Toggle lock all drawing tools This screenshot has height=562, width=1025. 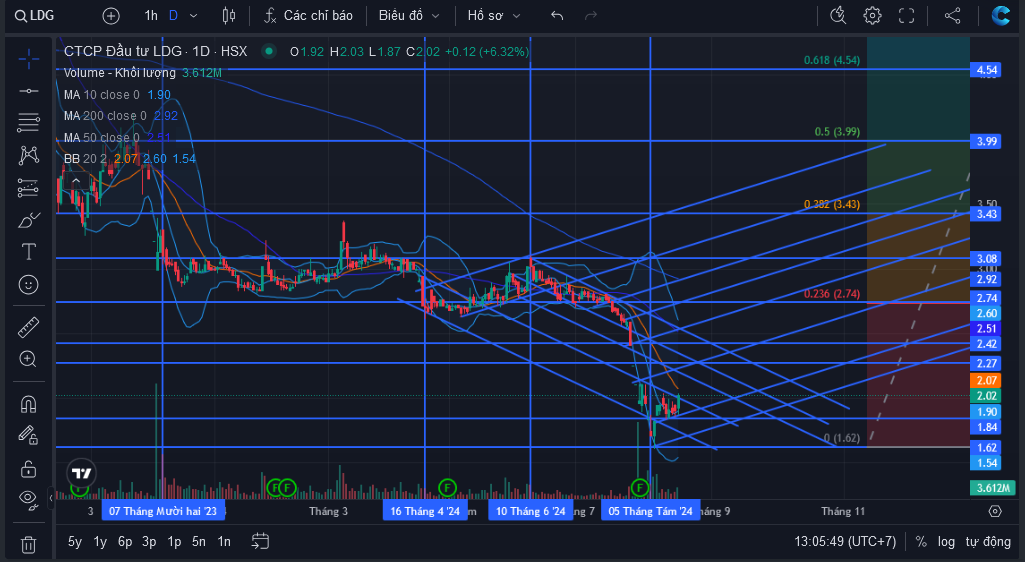pyautogui.click(x=28, y=469)
